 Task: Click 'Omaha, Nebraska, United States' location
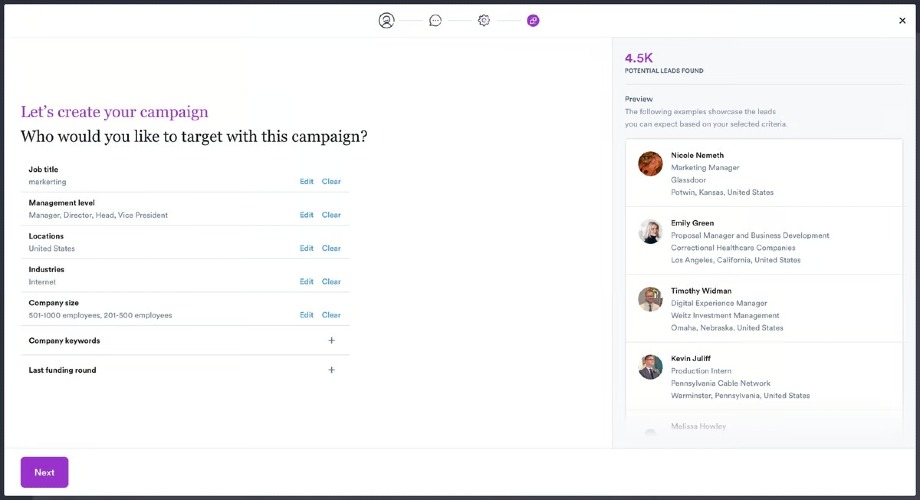pos(727,327)
